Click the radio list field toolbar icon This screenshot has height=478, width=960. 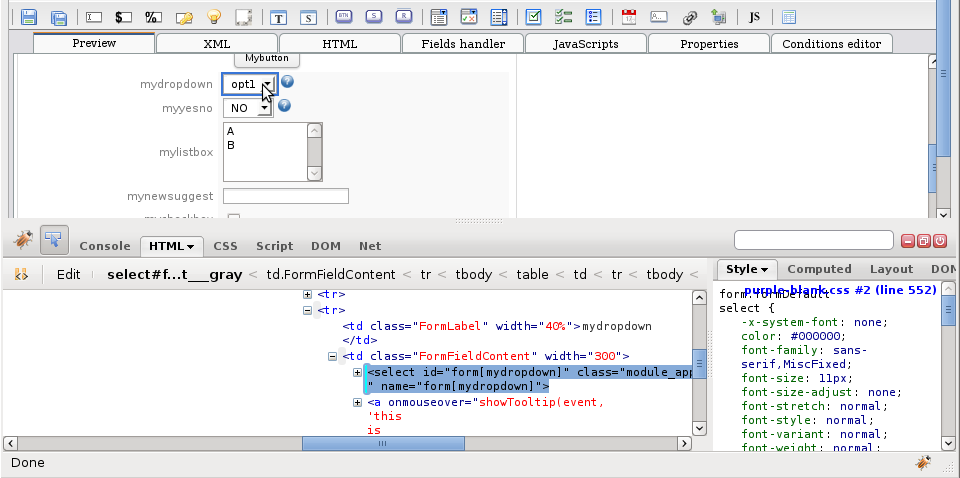pos(593,17)
